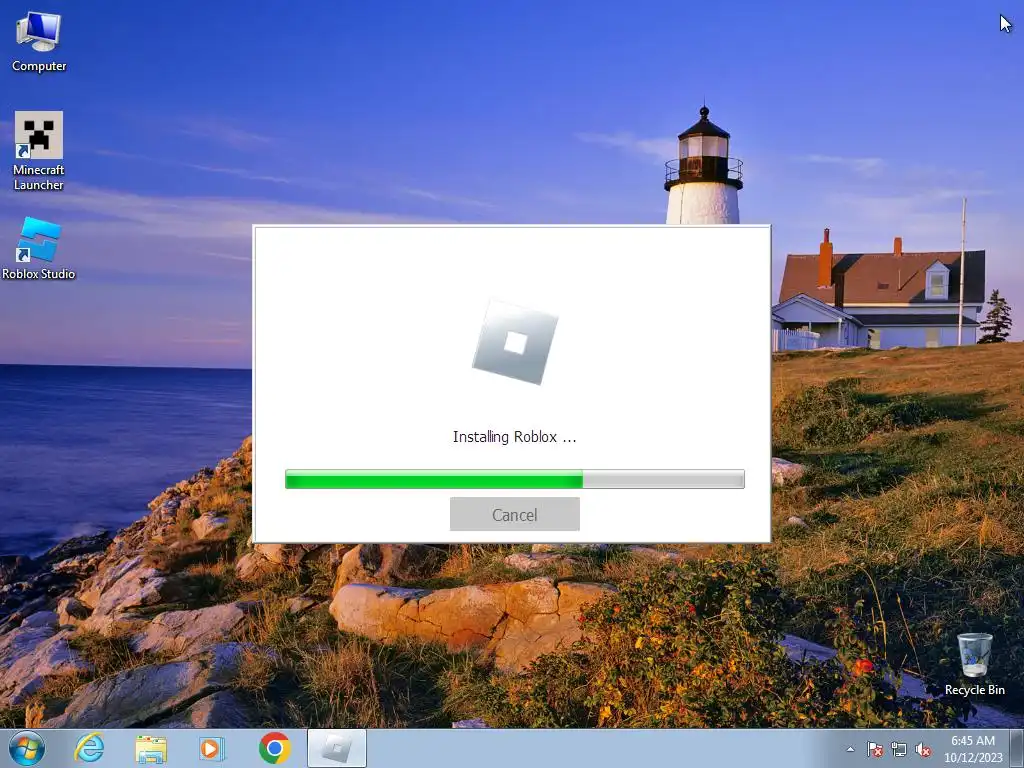Open the Windows Start menu orb

point(27,748)
